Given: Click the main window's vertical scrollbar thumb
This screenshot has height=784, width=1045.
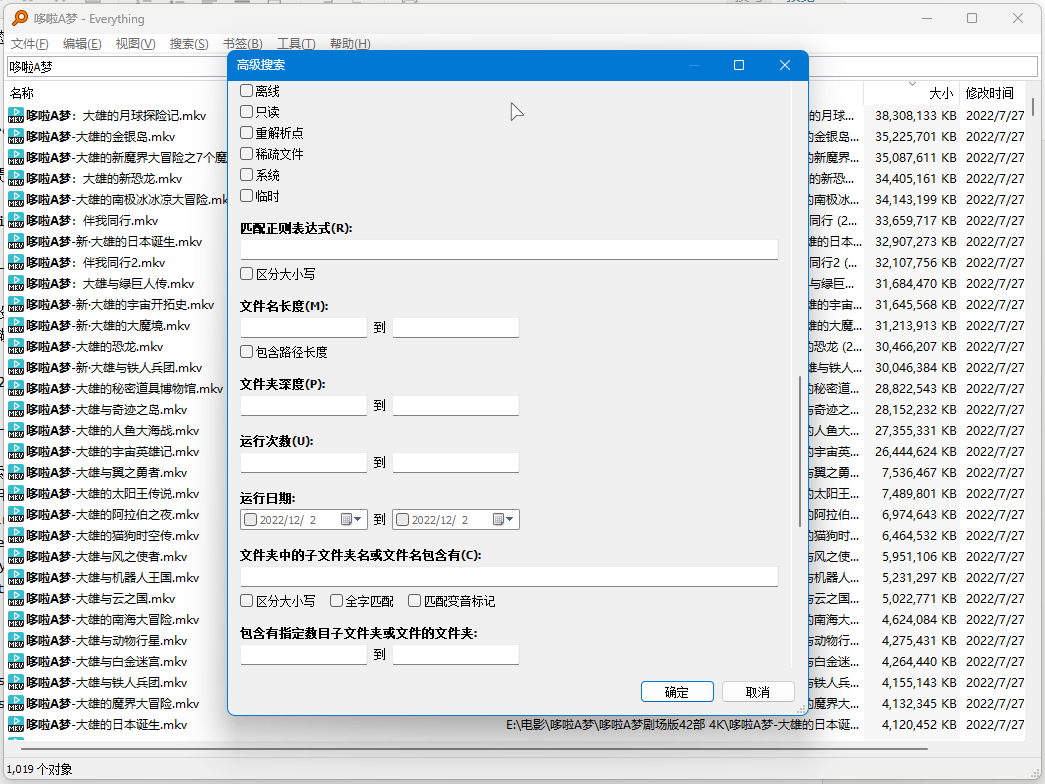Looking at the screenshot, I should [1033, 107].
